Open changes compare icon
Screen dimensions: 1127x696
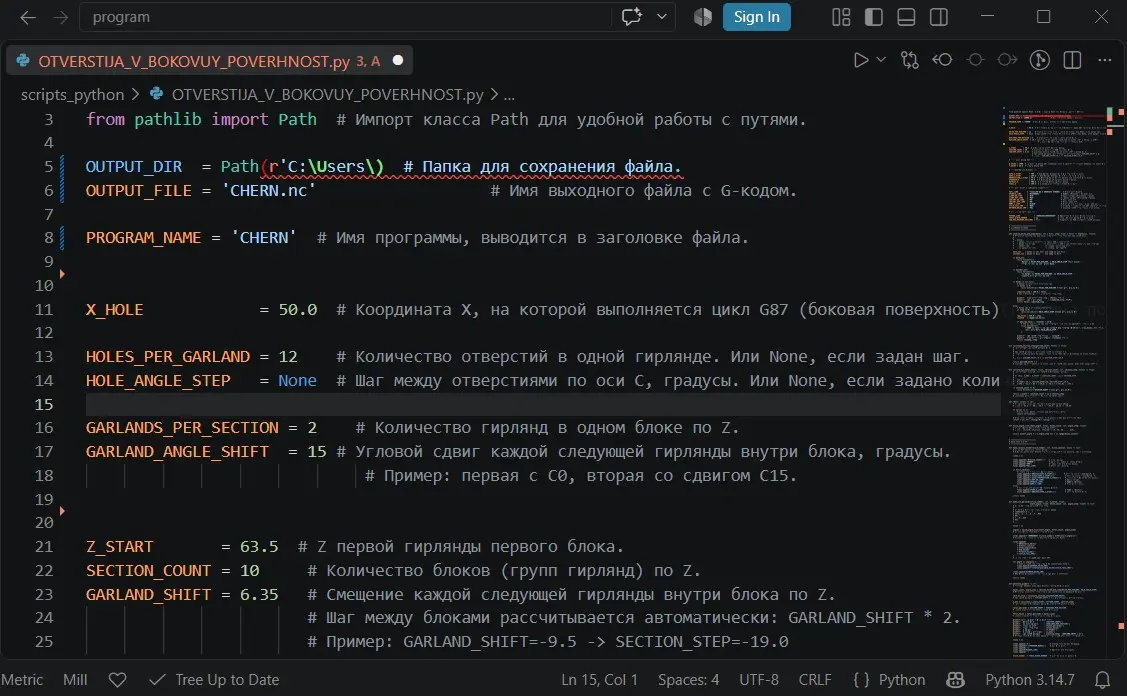(x=910, y=60)
